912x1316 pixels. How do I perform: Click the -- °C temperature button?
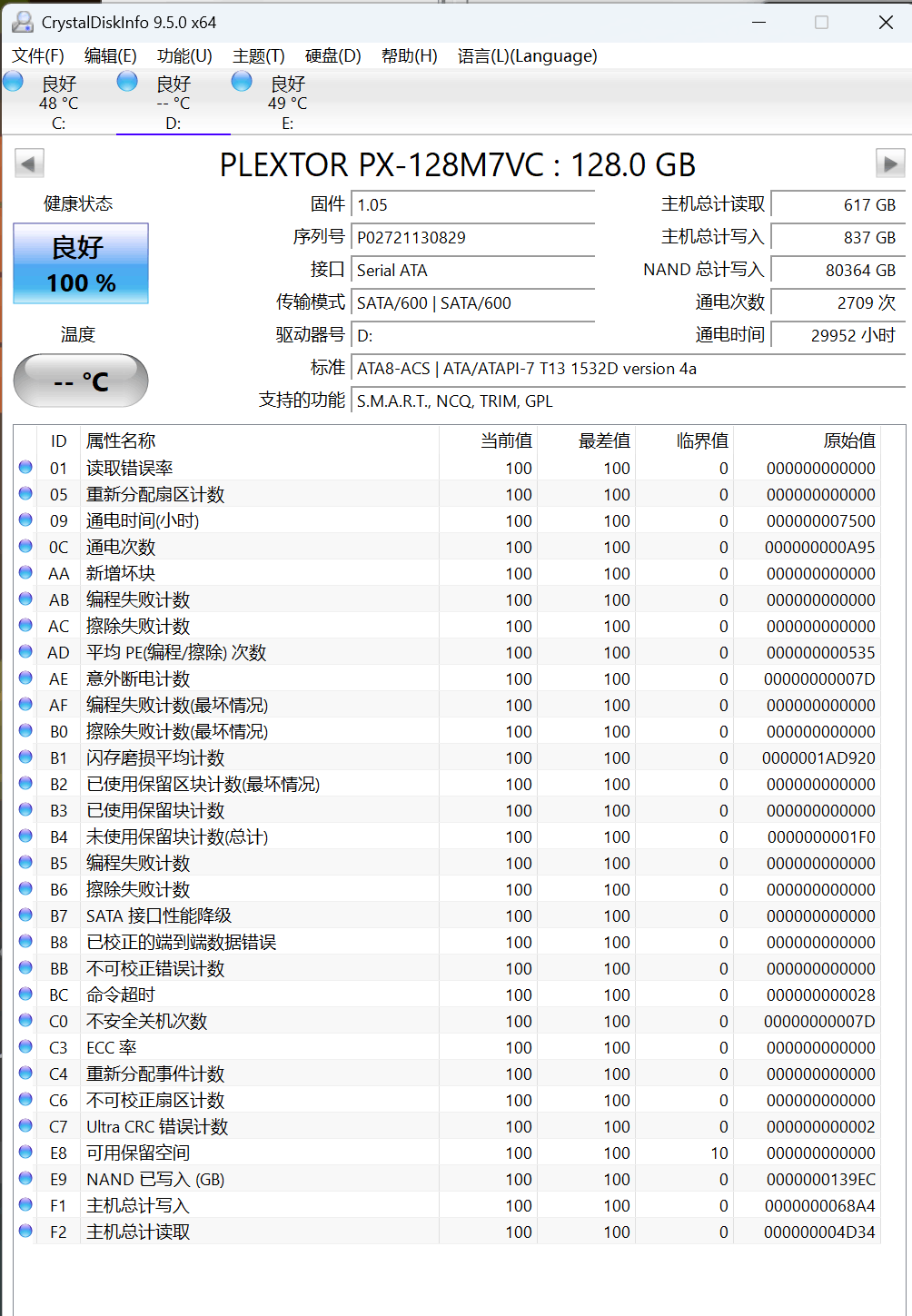point(81,381)
